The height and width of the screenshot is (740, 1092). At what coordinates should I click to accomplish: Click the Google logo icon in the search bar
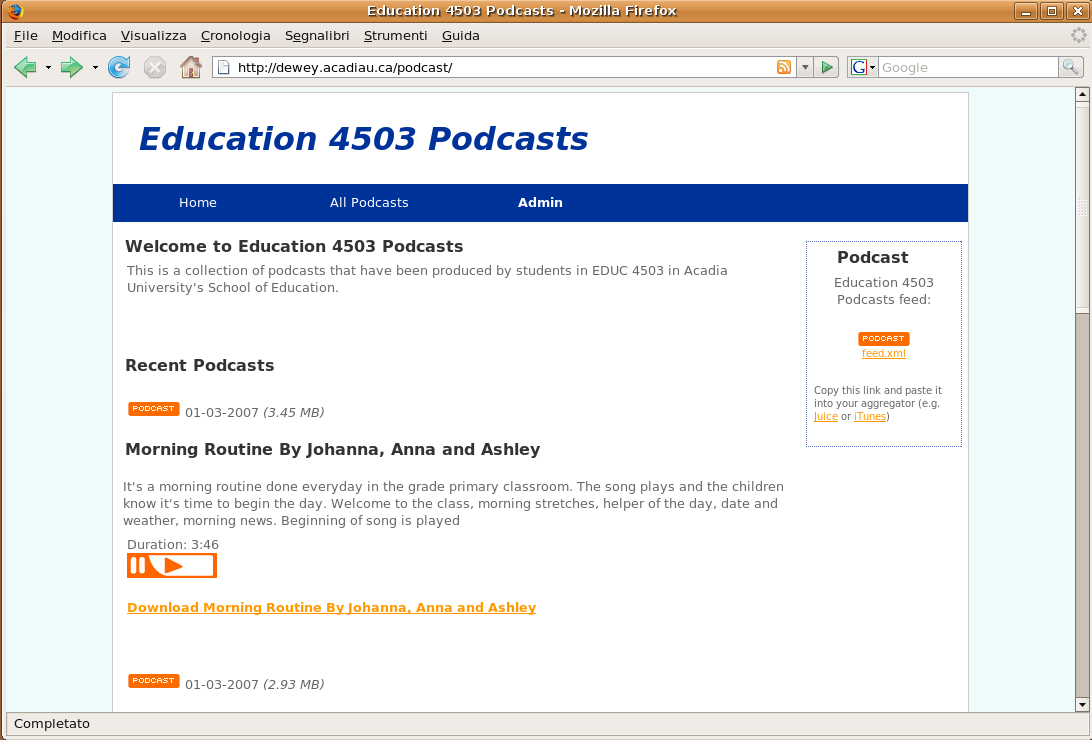860,67
